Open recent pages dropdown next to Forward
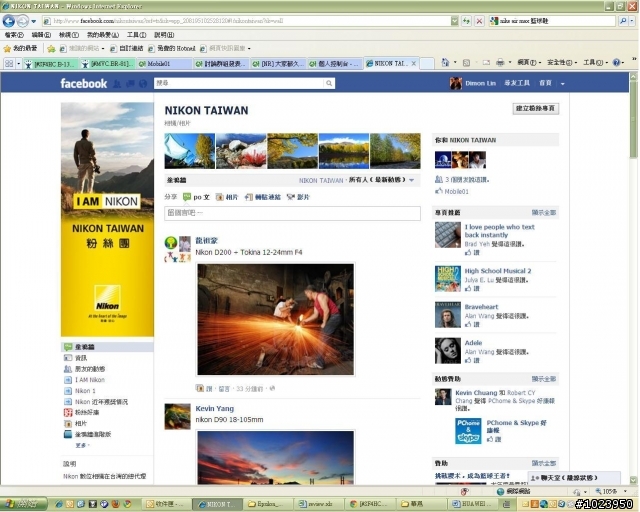 coord(33,21)
